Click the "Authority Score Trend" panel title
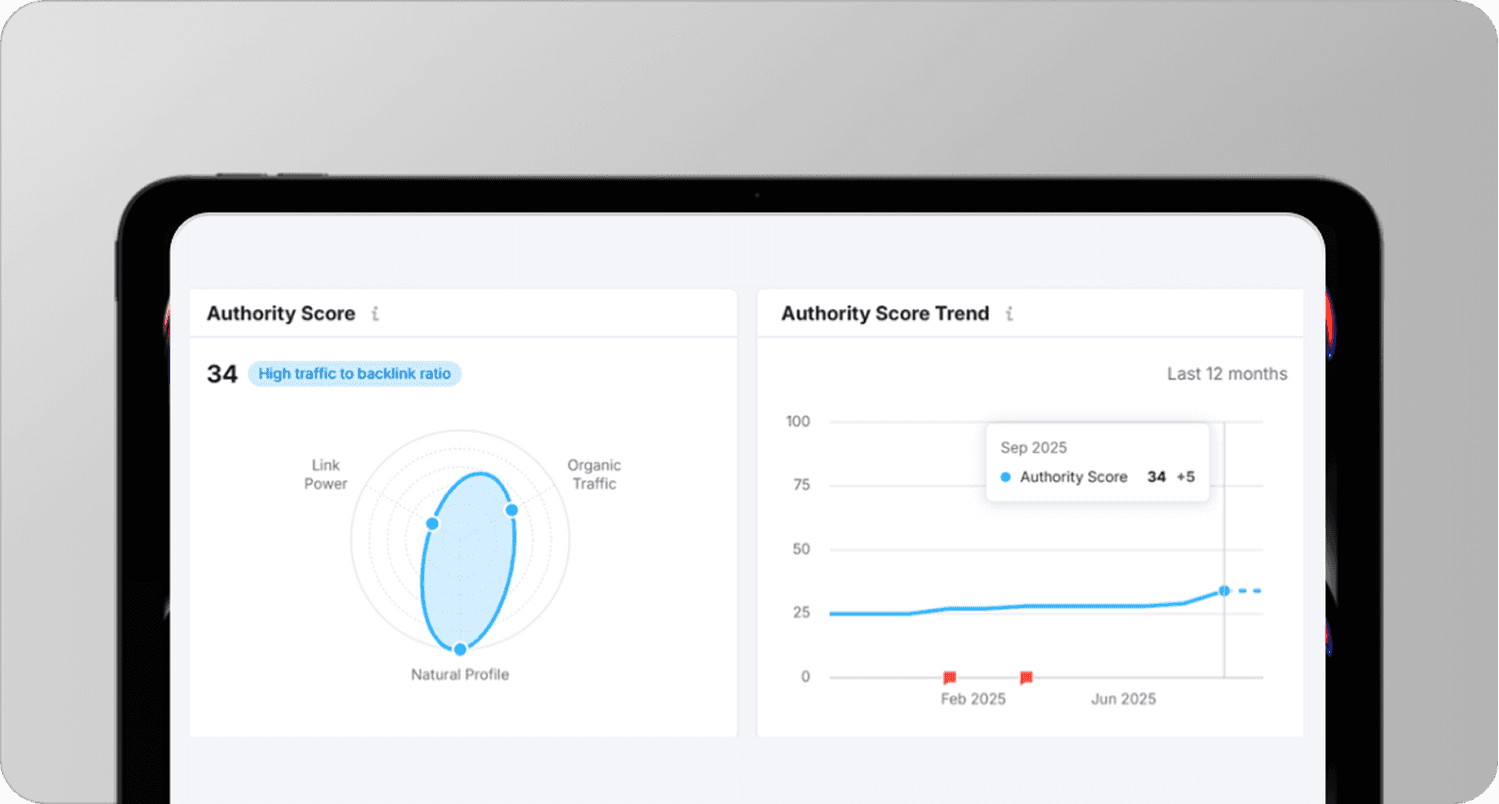 (x=885, y=314)
